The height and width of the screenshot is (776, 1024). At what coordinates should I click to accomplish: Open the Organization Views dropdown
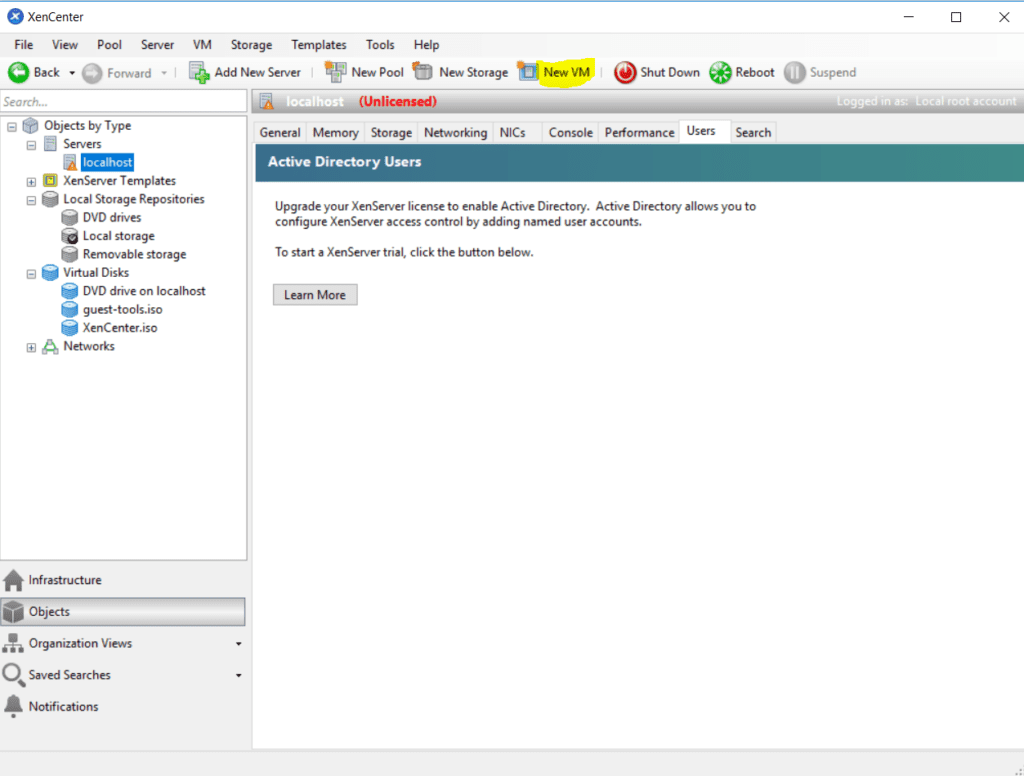(x=238, y=643)
